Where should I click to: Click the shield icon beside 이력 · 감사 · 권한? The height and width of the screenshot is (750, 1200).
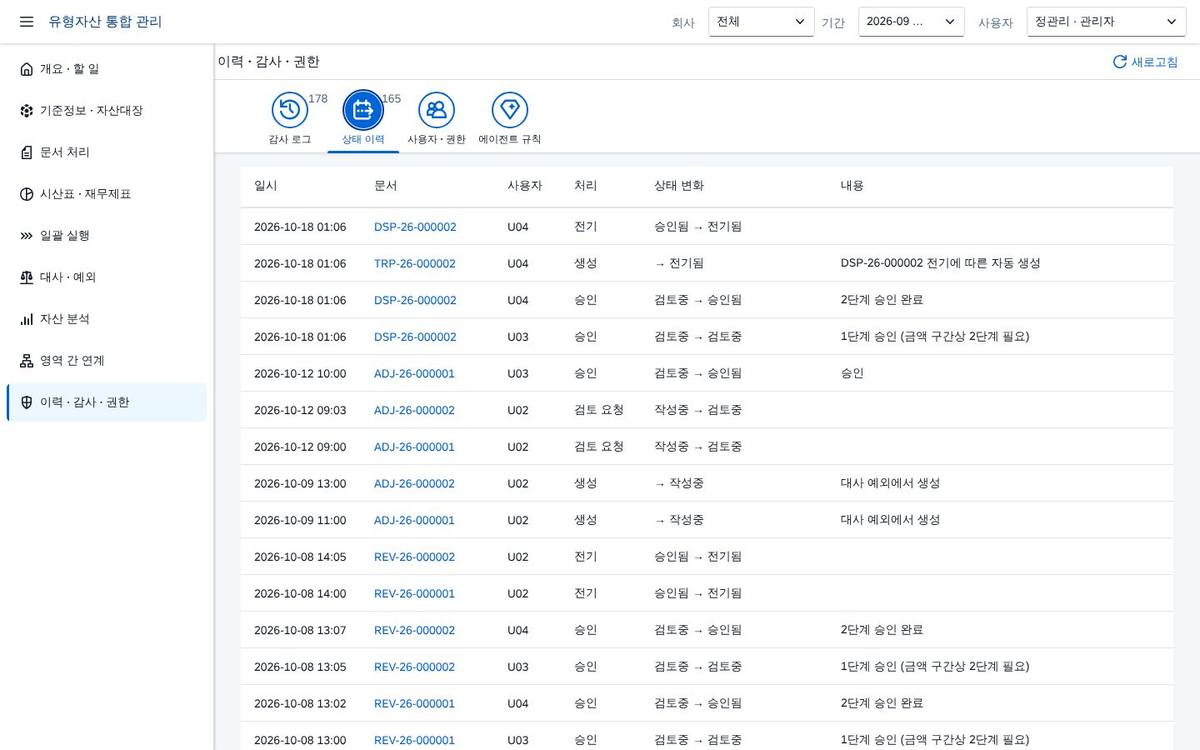[x=27, y=403]
